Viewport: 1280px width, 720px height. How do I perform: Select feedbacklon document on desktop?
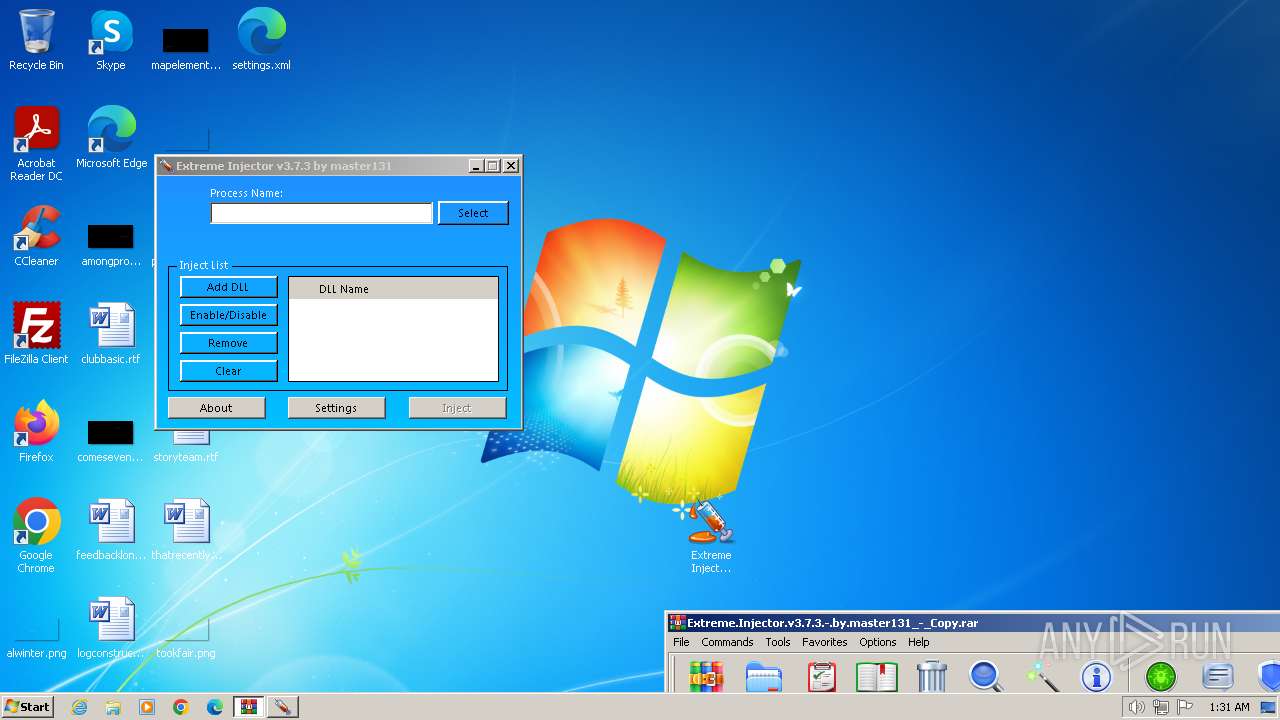[x=111, y=530]
